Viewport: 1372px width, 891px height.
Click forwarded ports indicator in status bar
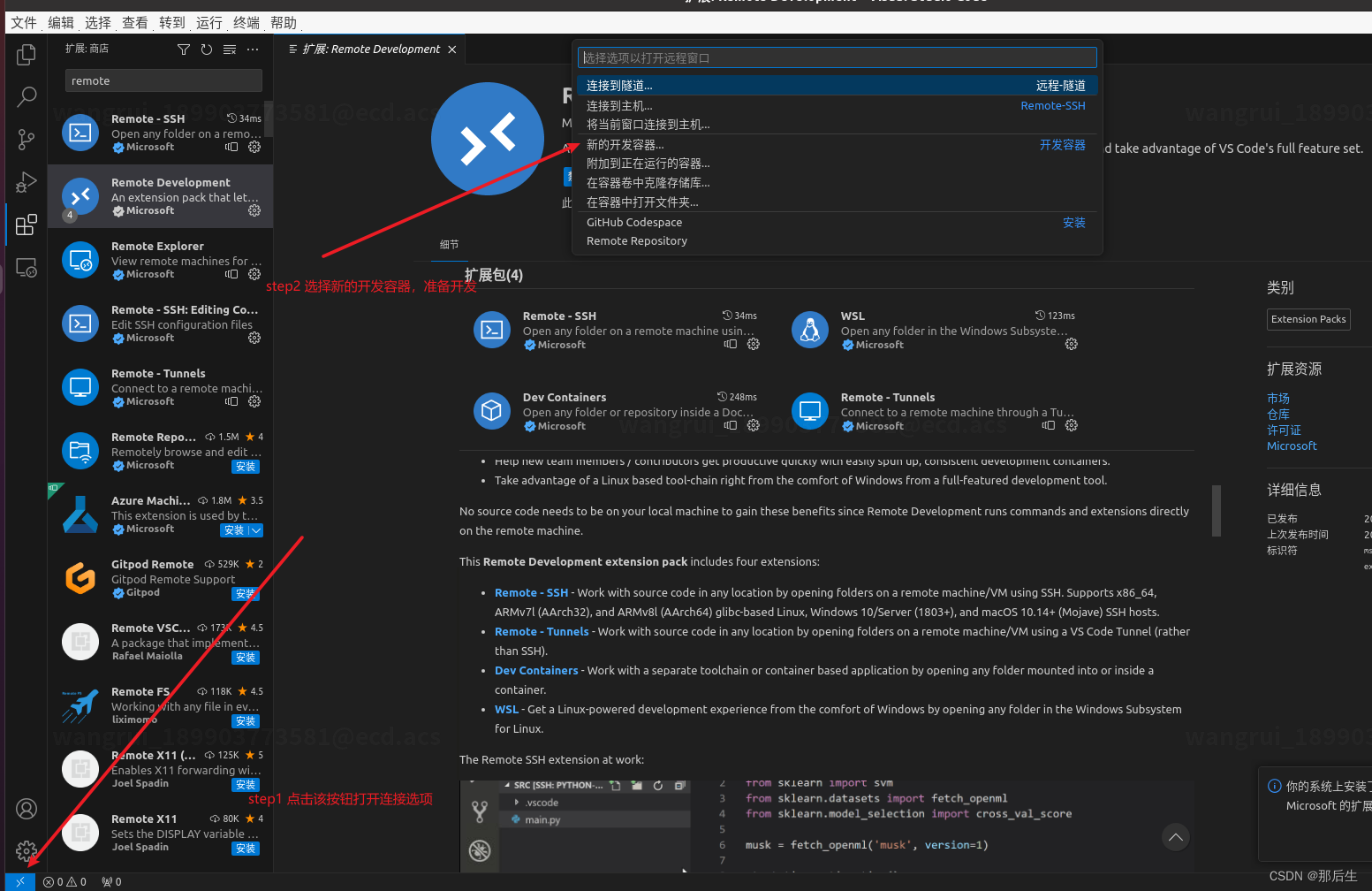pyautogui.click(x=111, y=881)
